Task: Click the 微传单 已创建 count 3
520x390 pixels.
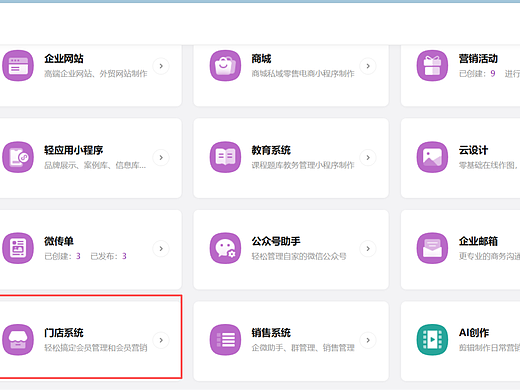Action: click(78, 256)
